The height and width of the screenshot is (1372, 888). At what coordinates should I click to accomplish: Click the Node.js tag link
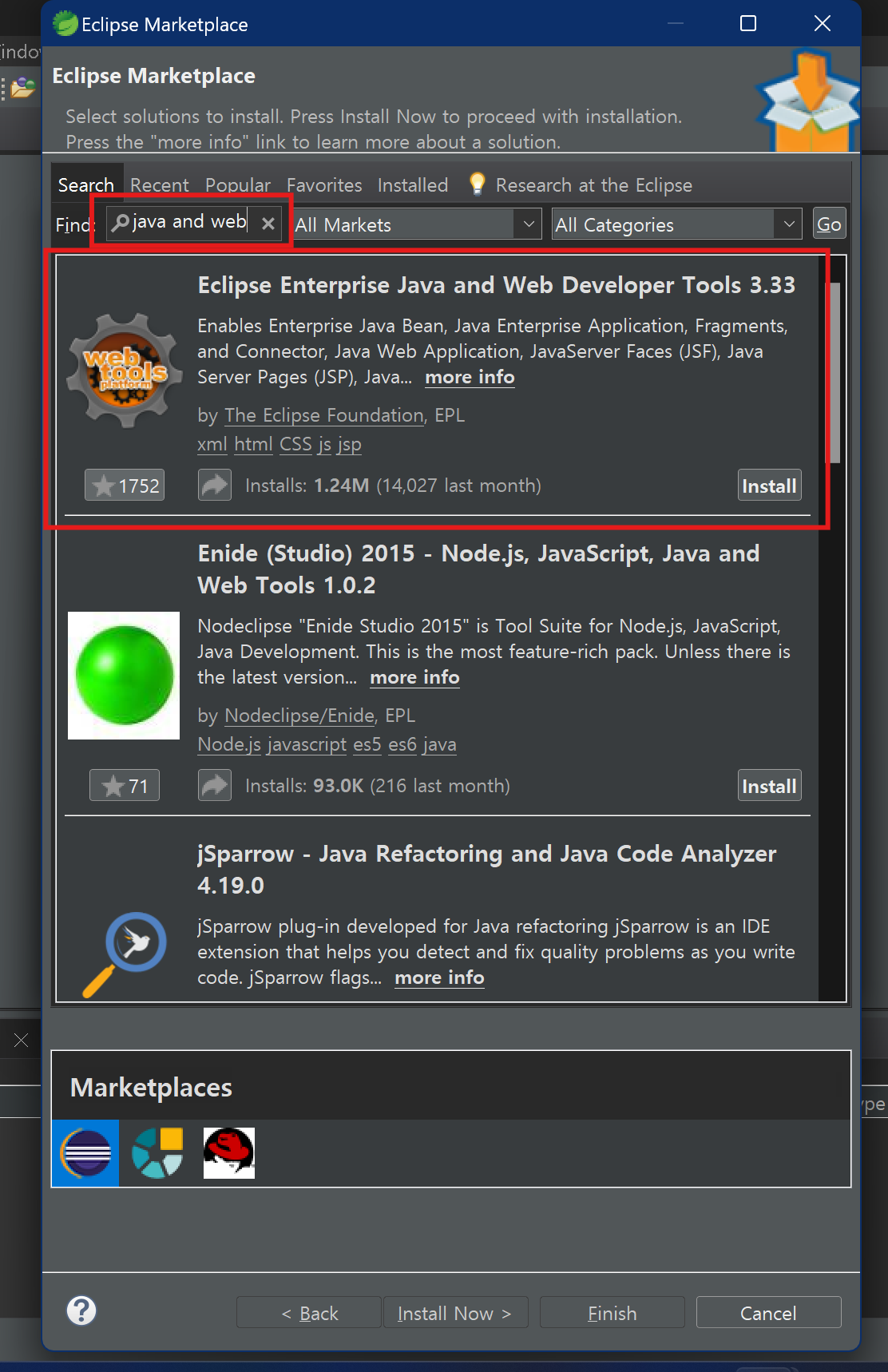[x=229, y=744]
